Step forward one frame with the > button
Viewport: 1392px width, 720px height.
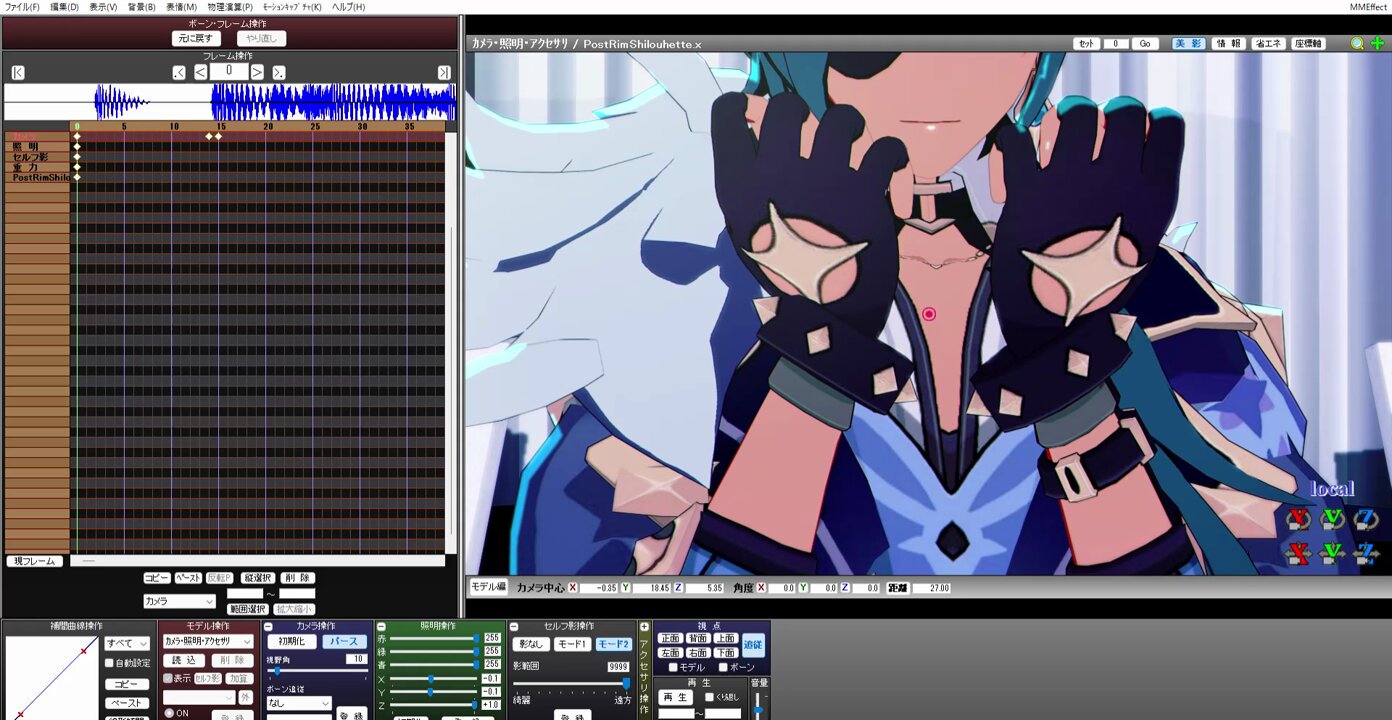point(258,72)
